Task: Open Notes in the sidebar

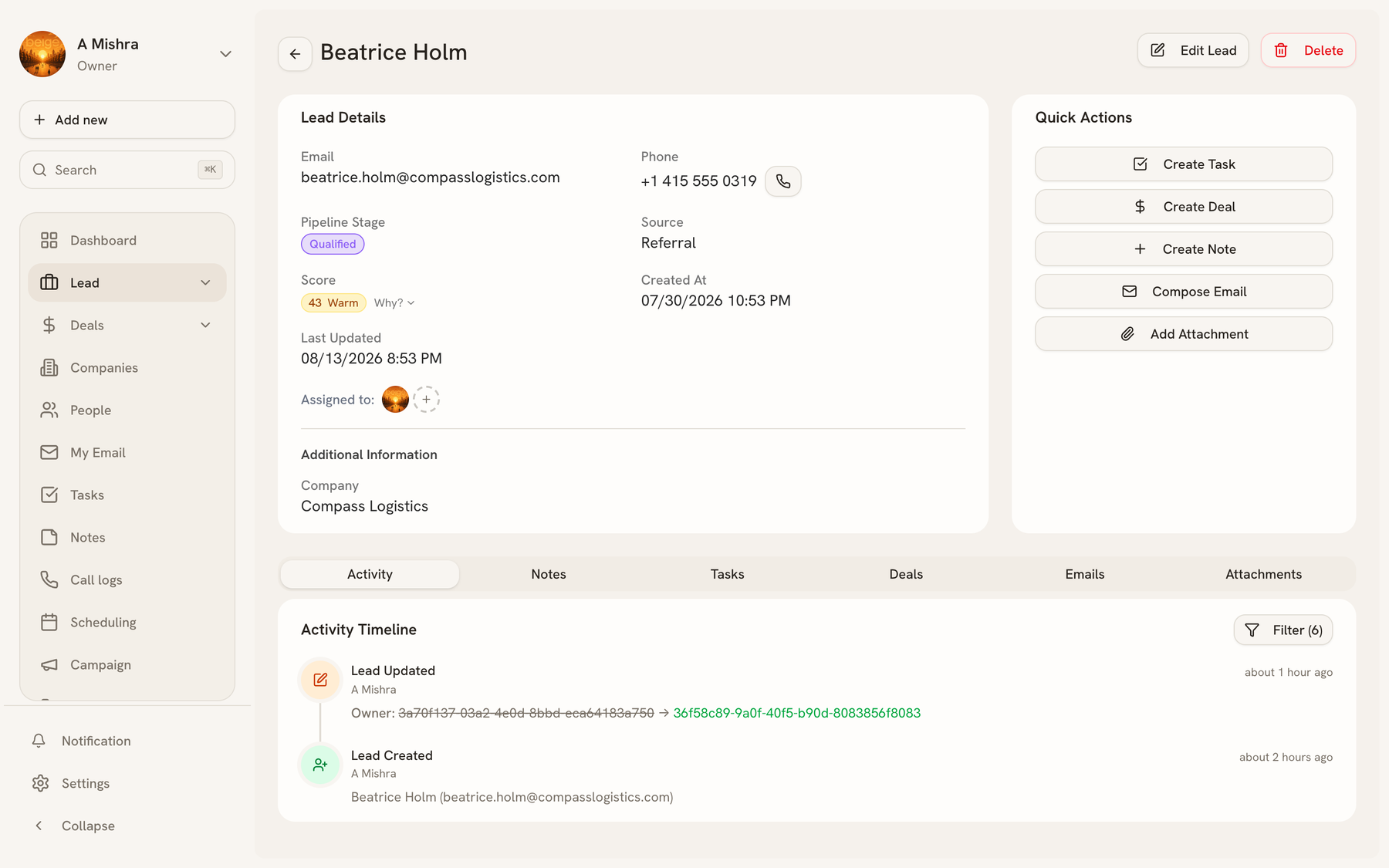Action: click(x=127, y=538)
